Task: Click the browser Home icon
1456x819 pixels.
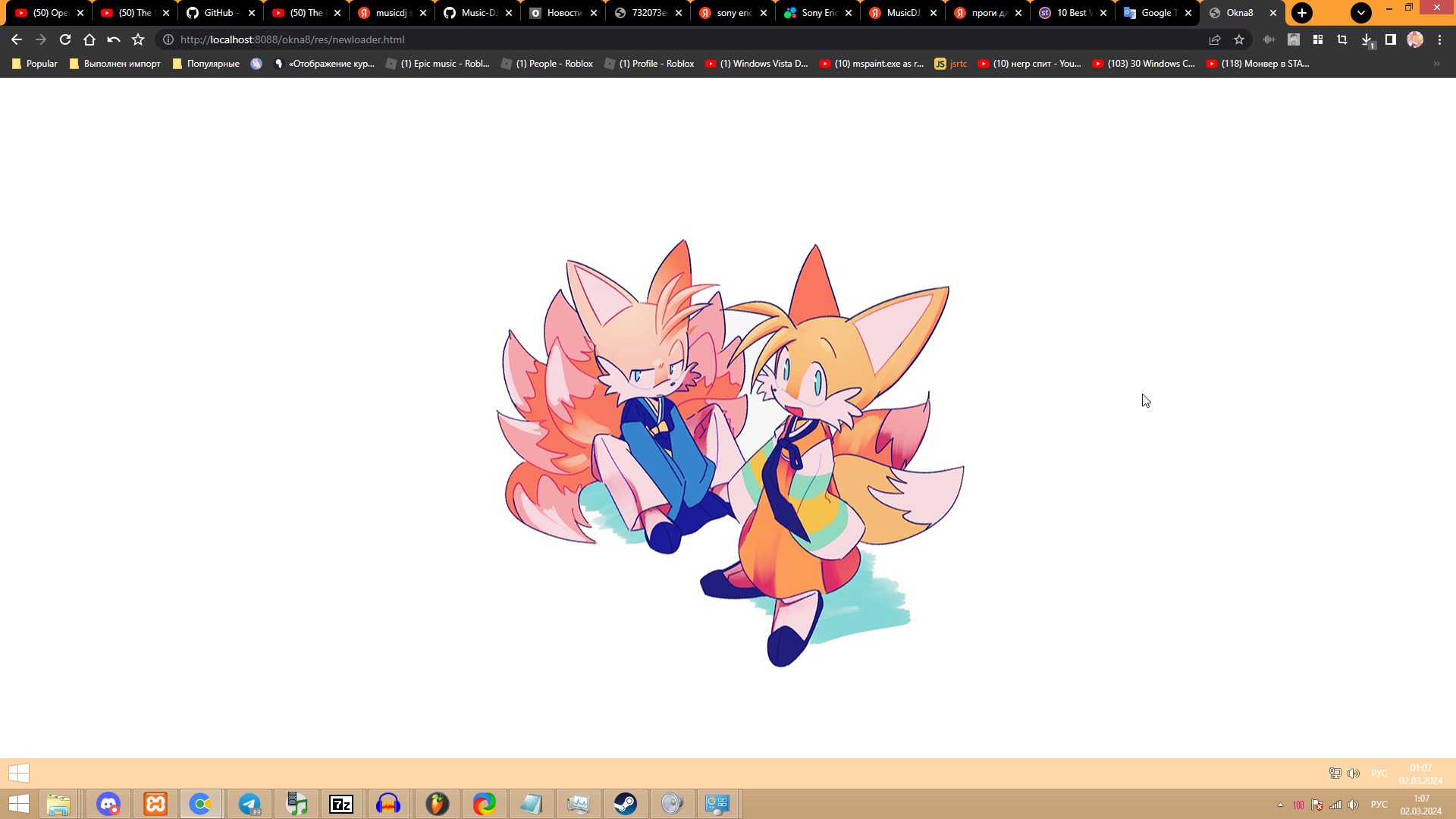Action: [89, 39]
